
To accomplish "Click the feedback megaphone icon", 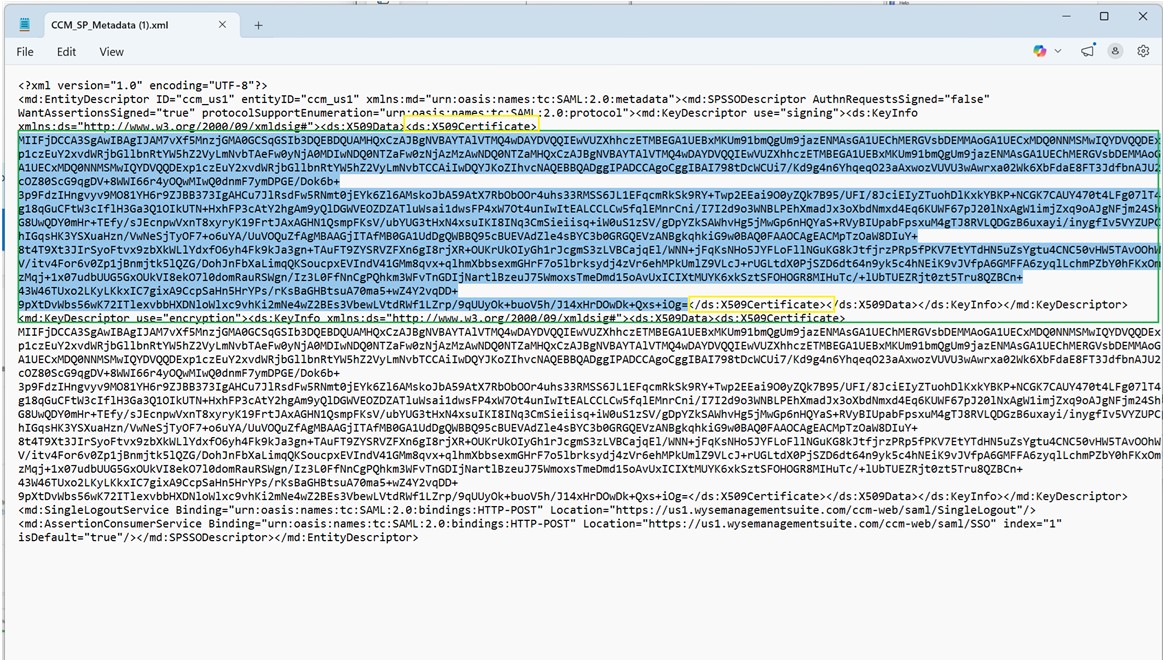I will pos(1087,51).
